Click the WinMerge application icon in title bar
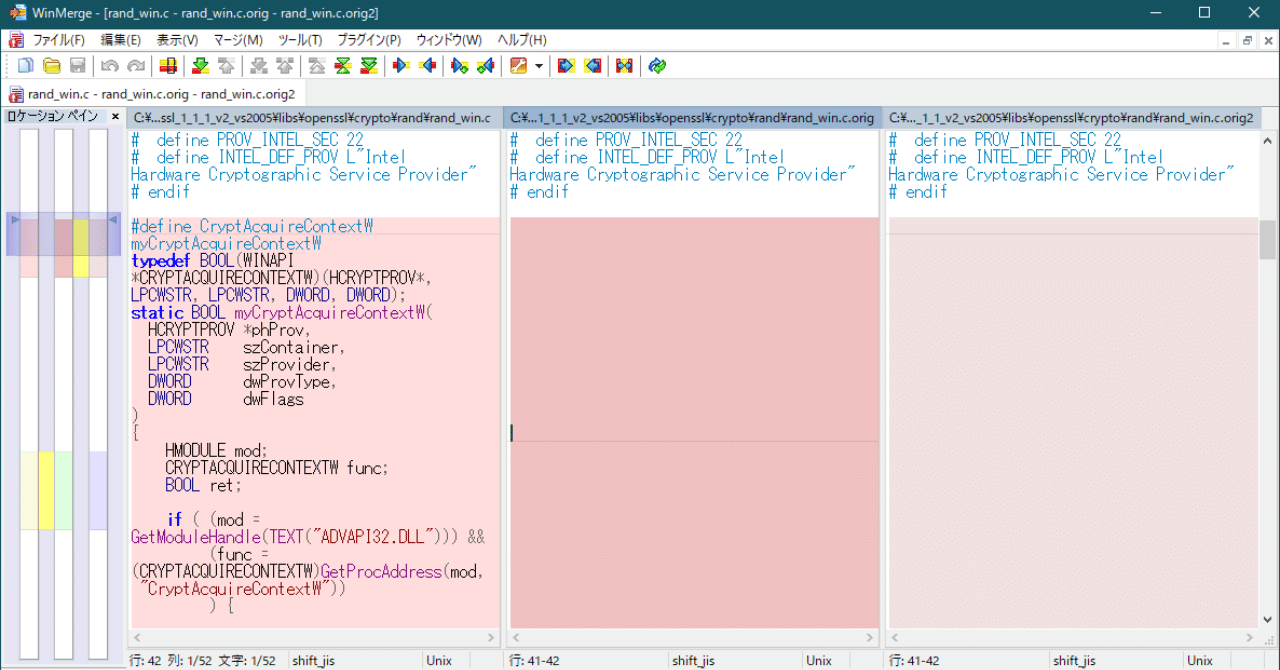The width and height of the screenshot is (1280, 670). [x=16, y=13]
